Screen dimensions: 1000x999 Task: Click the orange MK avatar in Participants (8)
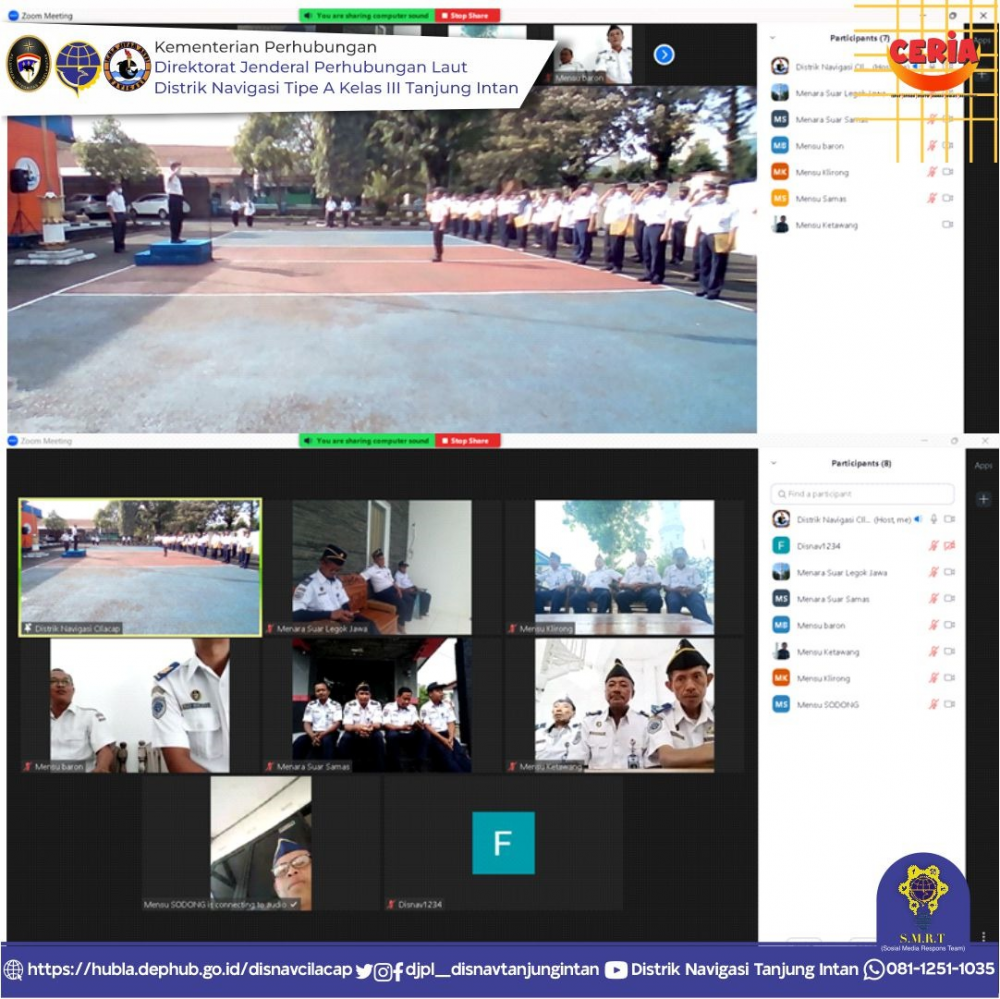[x=781, y=677]
